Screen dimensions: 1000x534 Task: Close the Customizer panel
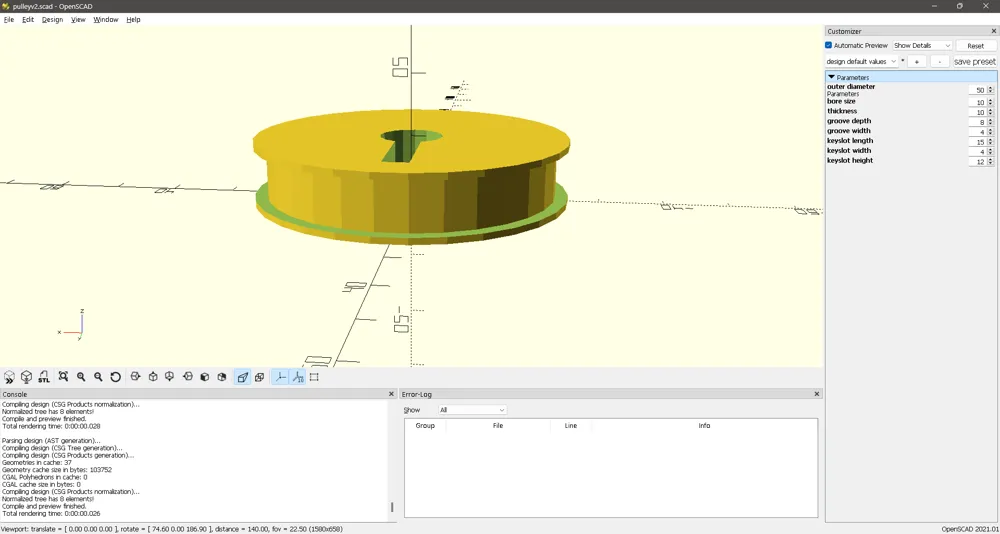(994, 31)
